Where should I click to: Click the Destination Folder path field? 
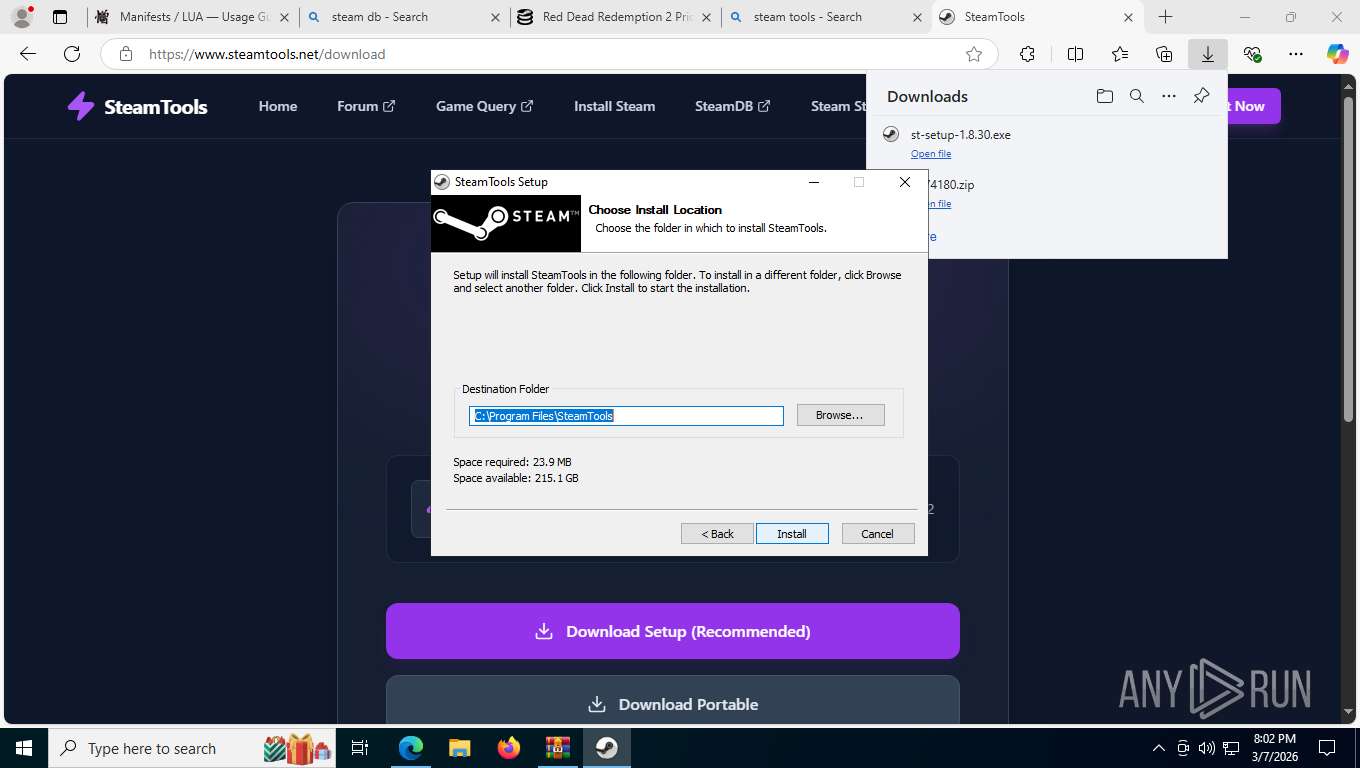click(x=626, y=416)
